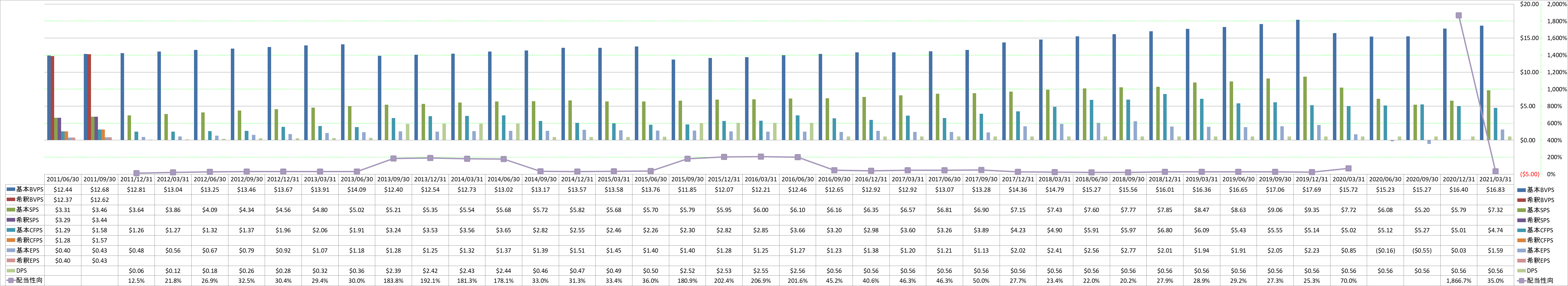
Task: Click the tallest blue BVPS bar at 2019/12/31
Action: [1298, 80]
